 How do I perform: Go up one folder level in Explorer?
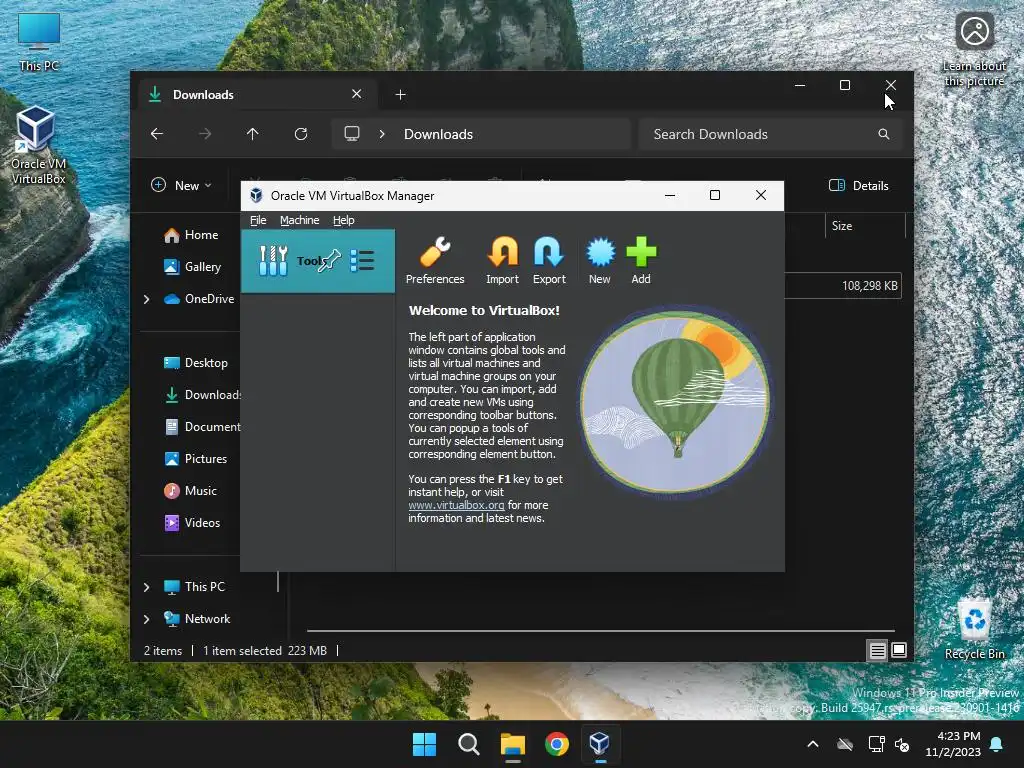pos(253,134)
